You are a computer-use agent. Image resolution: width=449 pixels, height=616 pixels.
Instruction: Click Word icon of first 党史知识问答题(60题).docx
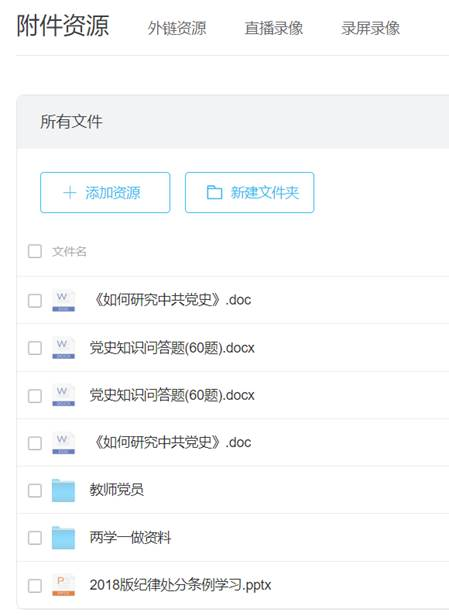click(x=63, y=348)
